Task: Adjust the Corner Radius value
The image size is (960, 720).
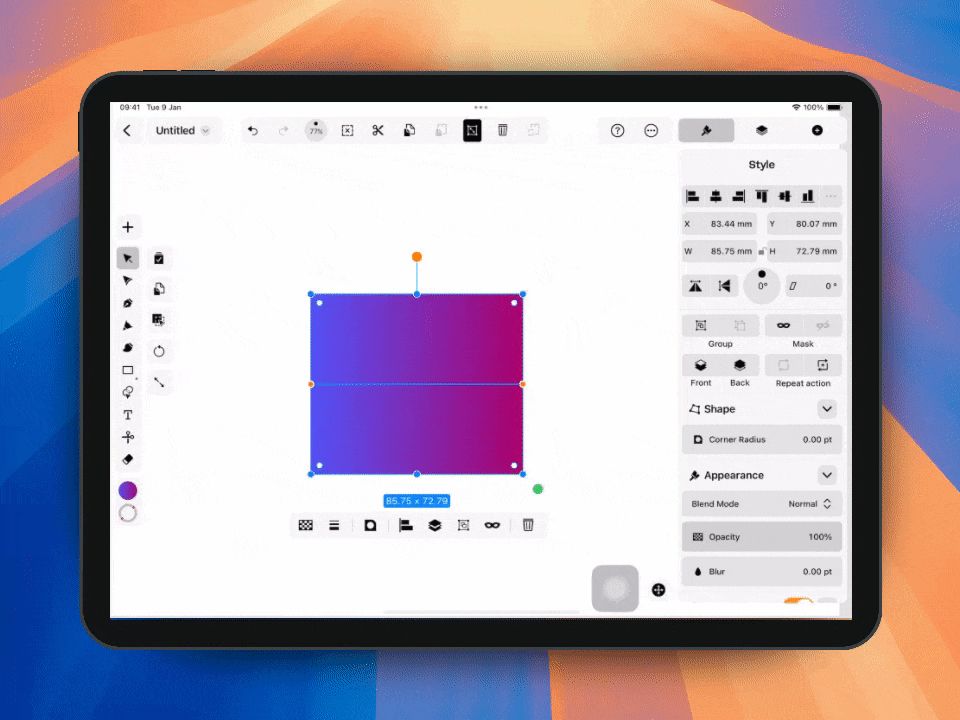Action: coord(762,440)
